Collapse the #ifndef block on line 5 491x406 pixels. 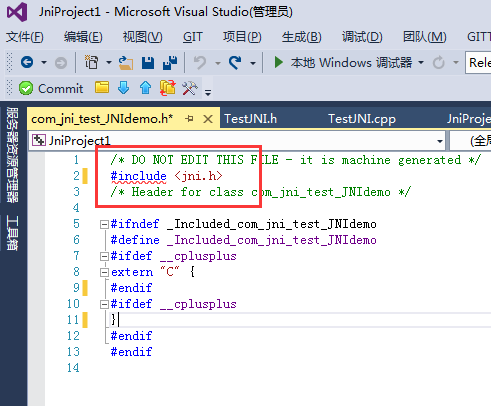coord(104,224)
